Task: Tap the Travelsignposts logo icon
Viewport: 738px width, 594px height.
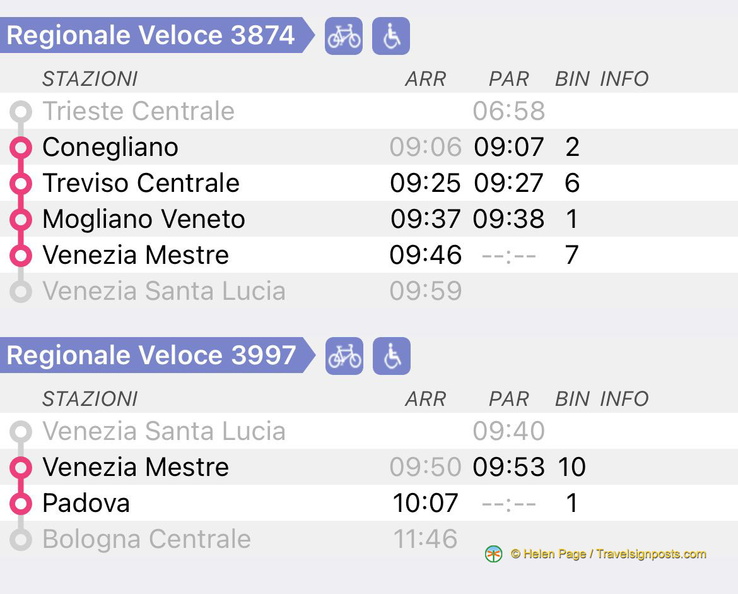Action: [x=493, y=554]
